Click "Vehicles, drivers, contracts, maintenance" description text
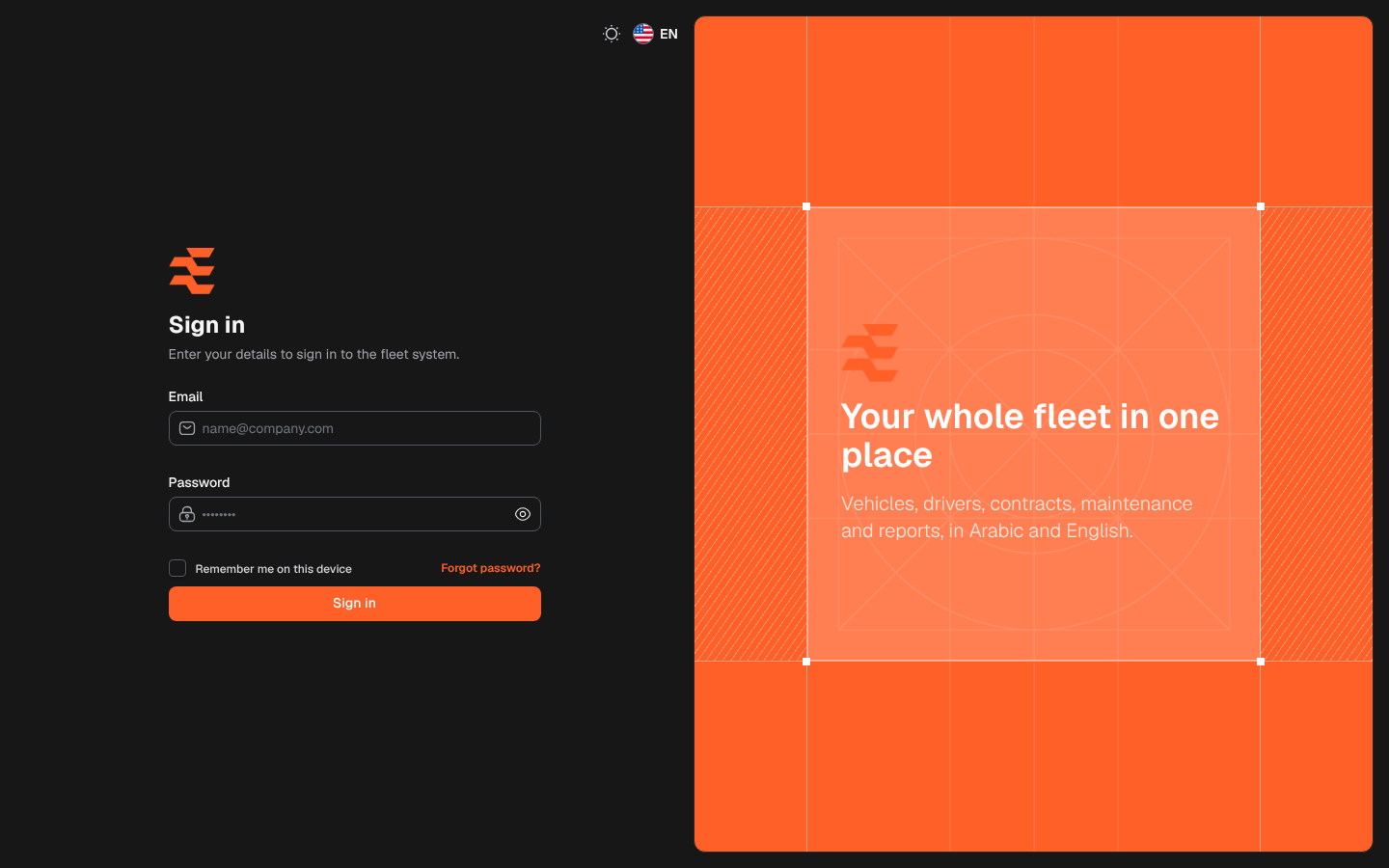This screenshot has width=1389, height=868. point(1017,517)
